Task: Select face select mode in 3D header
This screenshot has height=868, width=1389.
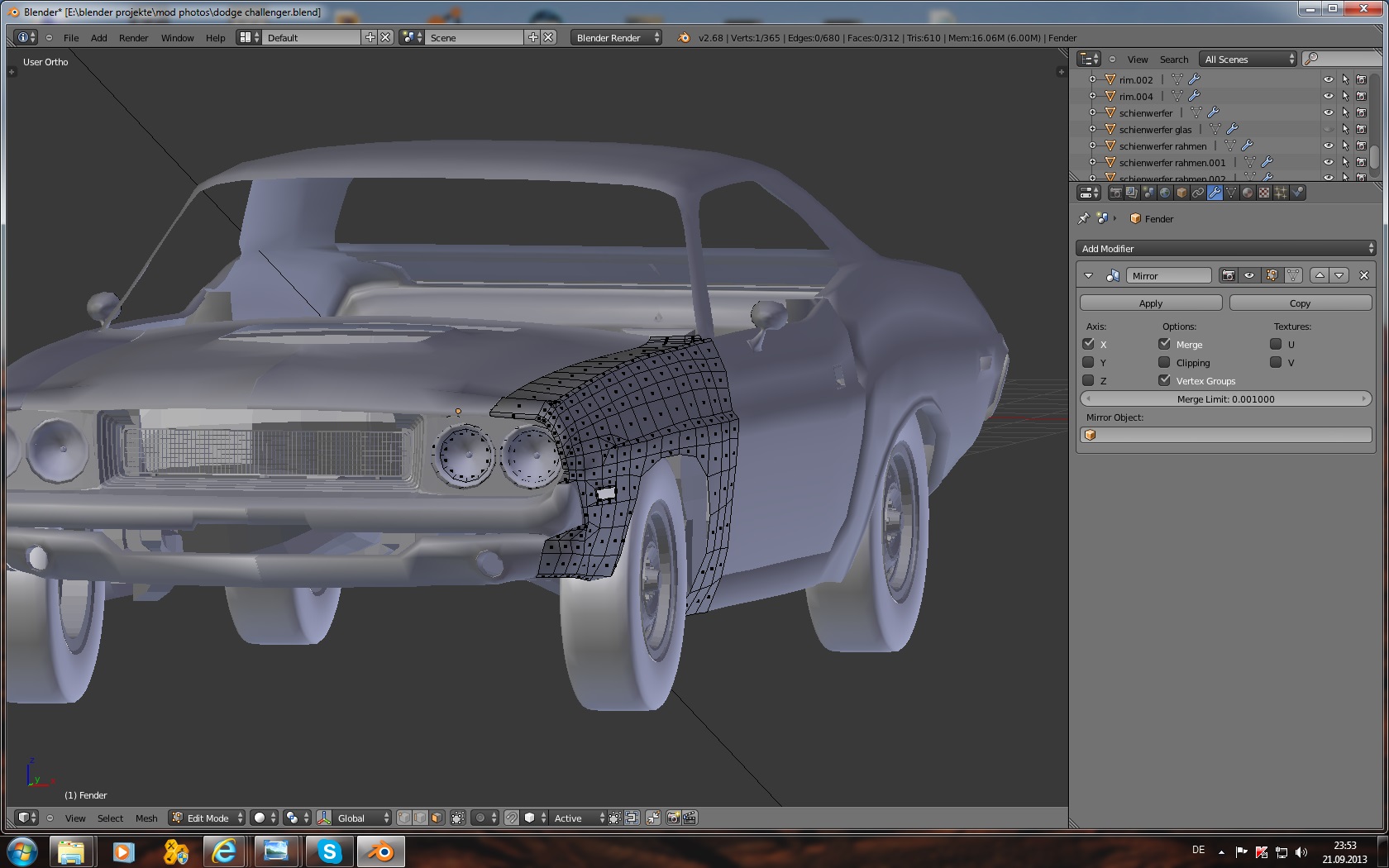Action: 437,818
